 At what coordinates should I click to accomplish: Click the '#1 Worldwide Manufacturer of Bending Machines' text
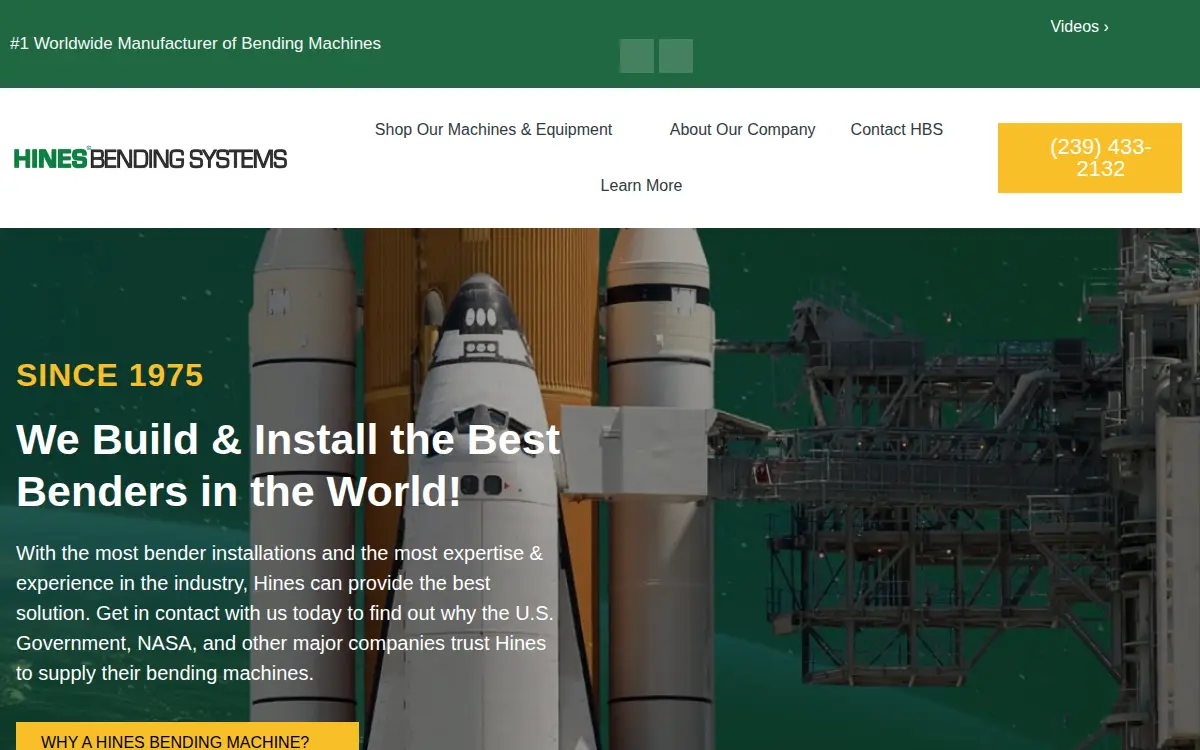(195, 44)
